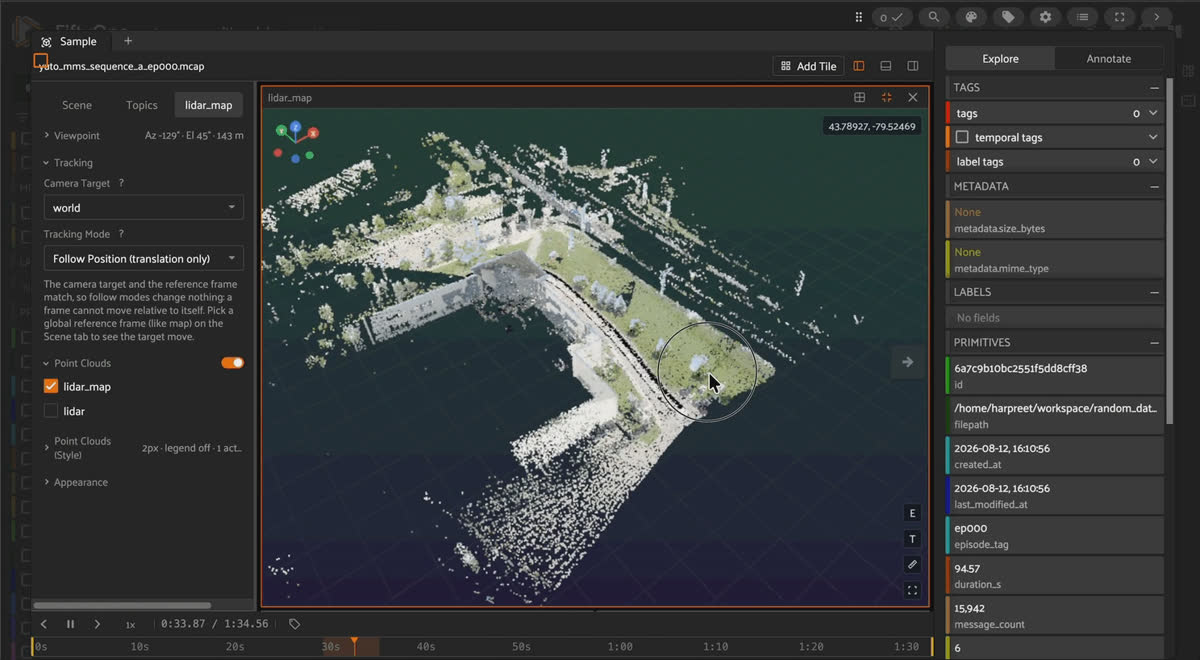Click the Camera Target help question mark
This screenshot has height=660, width=1200.
[122, 184]
